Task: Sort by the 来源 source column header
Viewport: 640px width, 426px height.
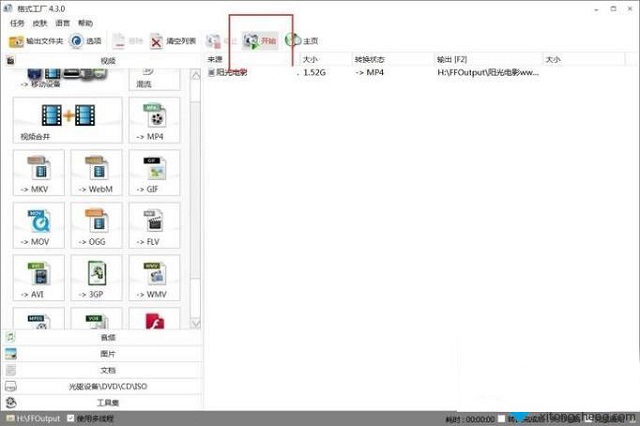Action: pyautogui.click(x=252, y=59)
